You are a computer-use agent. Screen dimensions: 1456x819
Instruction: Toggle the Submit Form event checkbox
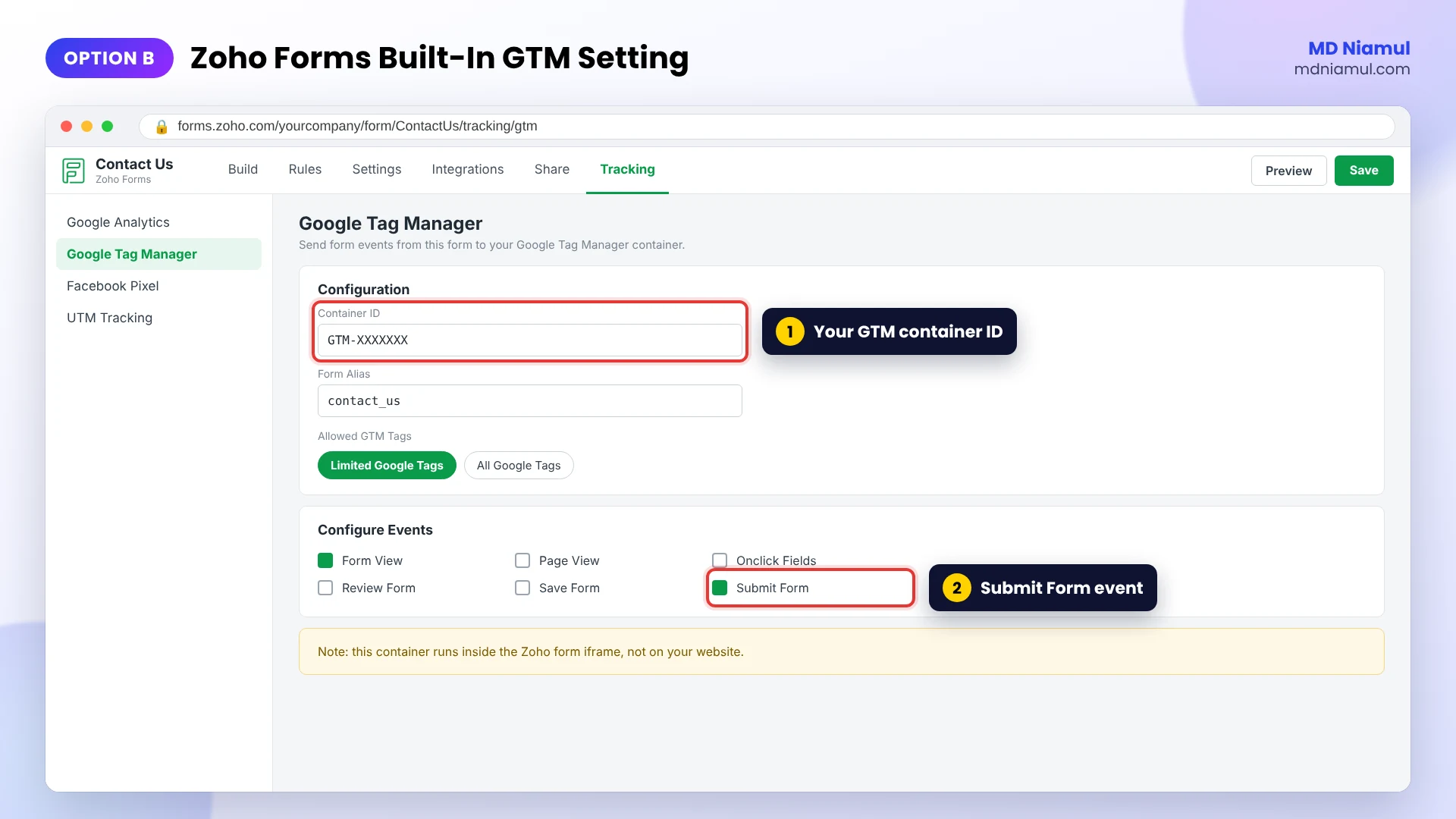tap(720, 588)
